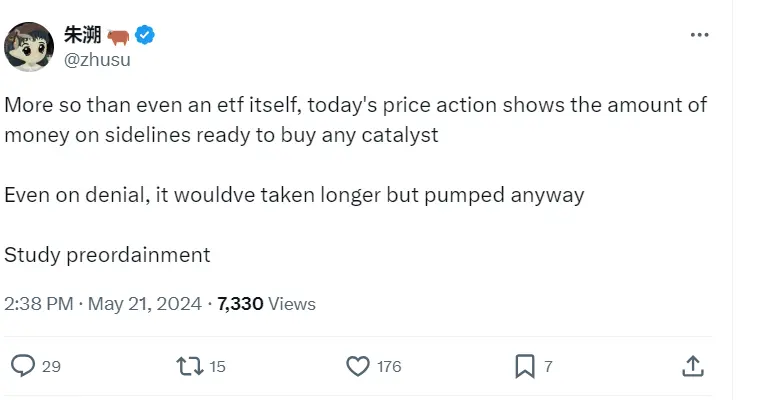The width and height of the screenshot is (759, 400).
Task: Visit the @zhusu handle link
Action: (97, 59)
